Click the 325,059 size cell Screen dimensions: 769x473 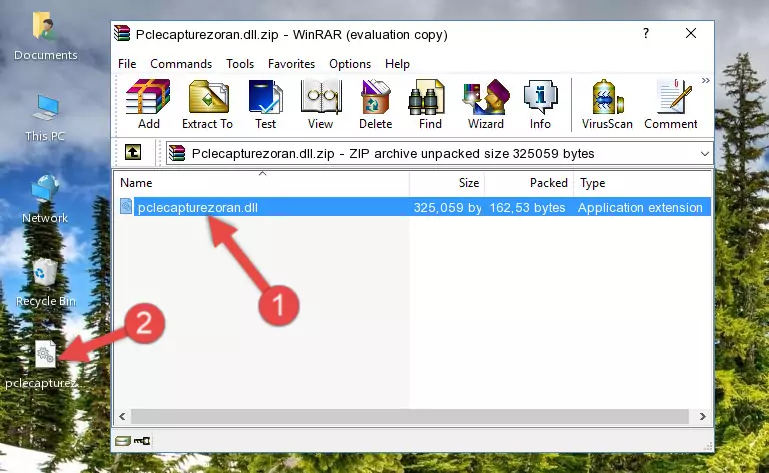[x=447, y=208]
